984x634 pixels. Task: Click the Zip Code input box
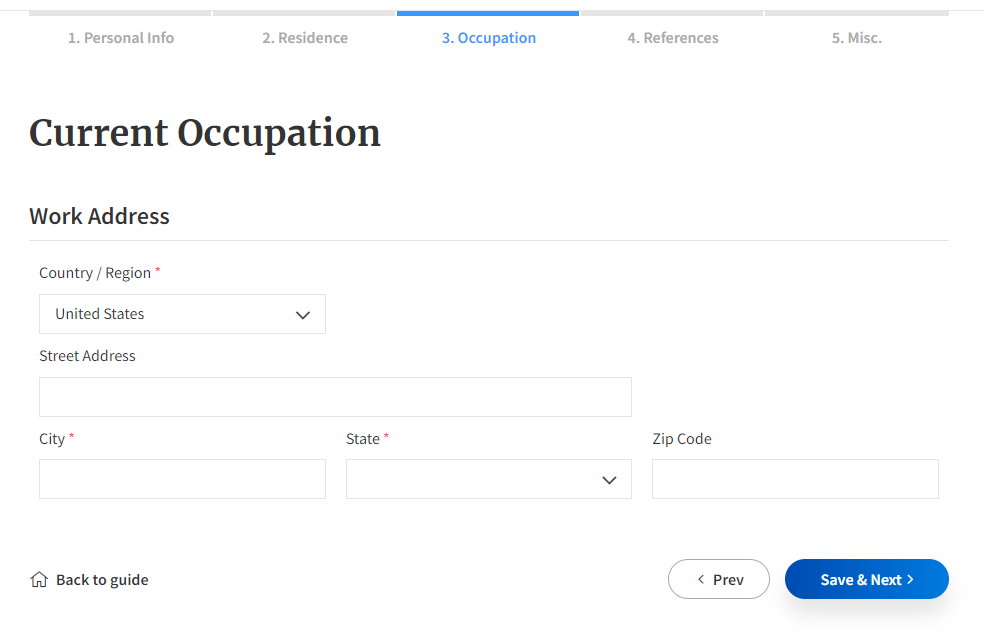[x=795, y=480]
